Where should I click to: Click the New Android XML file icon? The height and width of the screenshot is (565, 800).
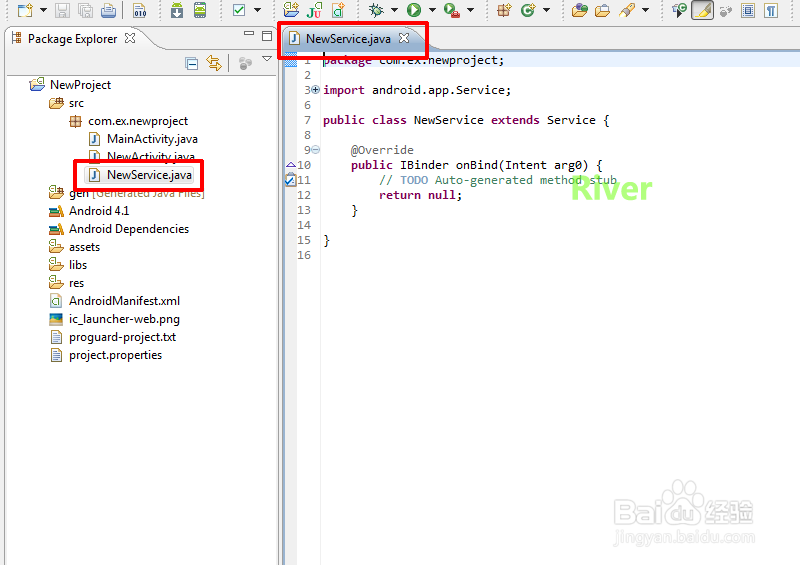pos(338,10)
